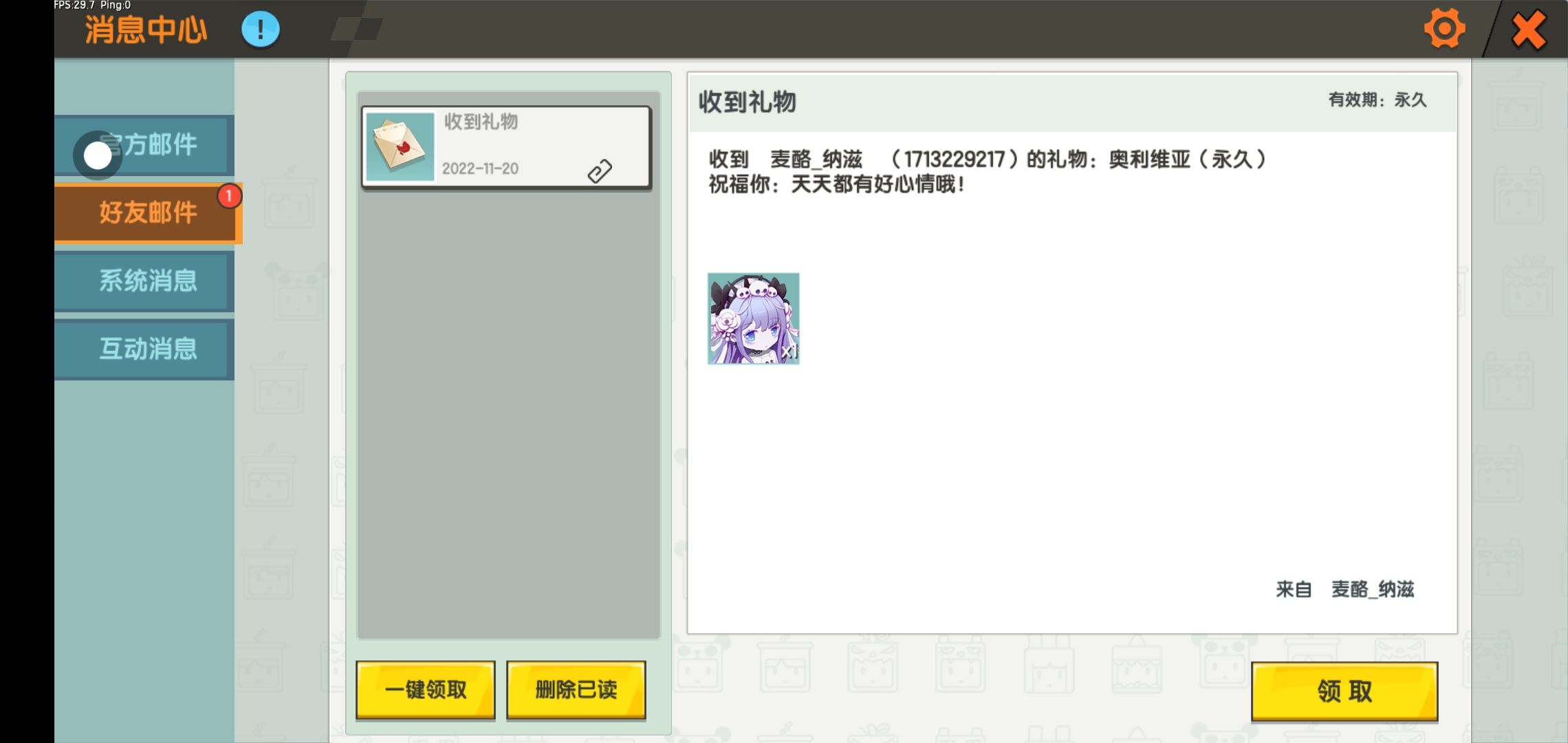
Task: Click the 奥利维亚 character gift thumbnail
Action: point(754,319)
